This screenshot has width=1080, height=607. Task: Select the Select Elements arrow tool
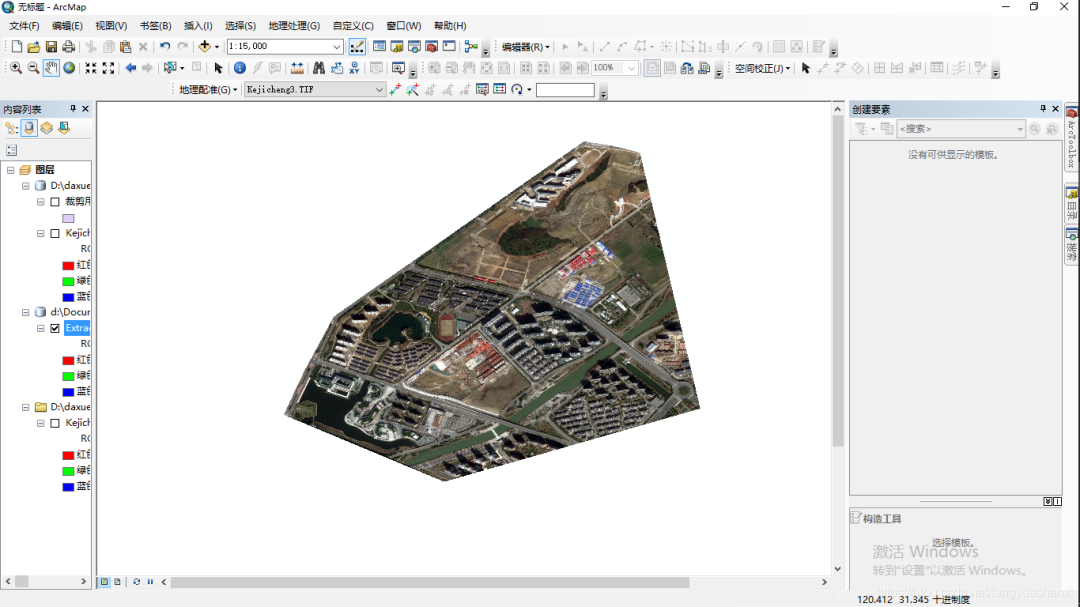click(218, 68)
